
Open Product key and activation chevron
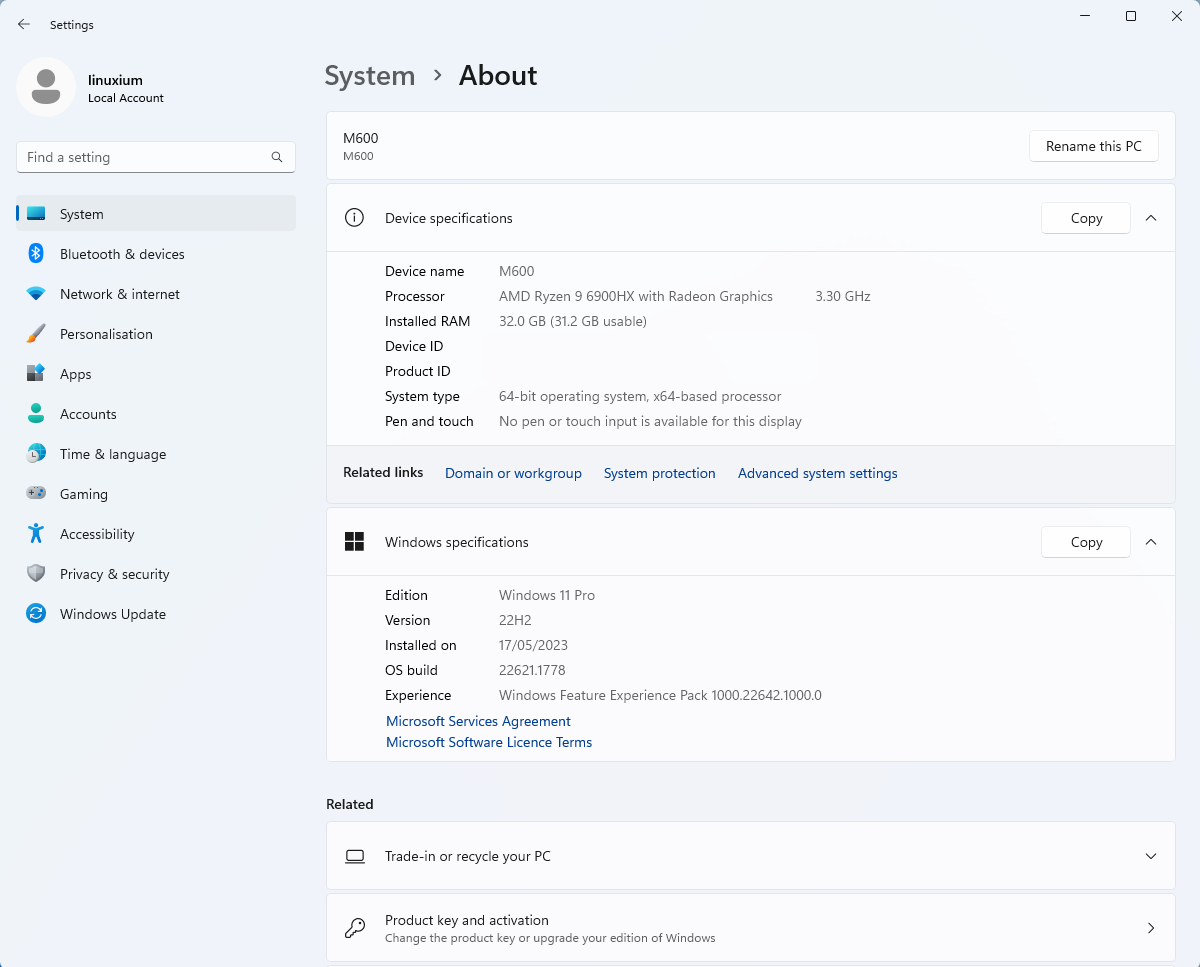(1151, 928)
